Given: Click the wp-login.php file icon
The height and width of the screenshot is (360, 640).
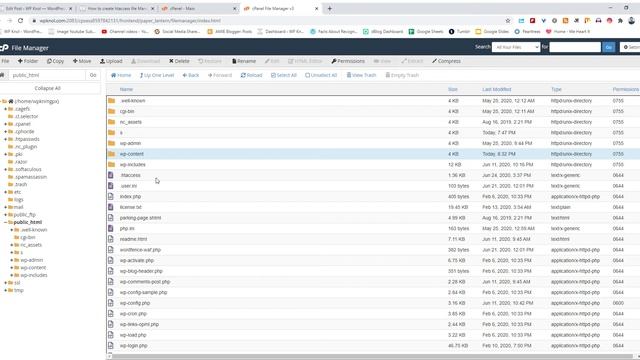Looking at the screenshot, I should point(111,345).
